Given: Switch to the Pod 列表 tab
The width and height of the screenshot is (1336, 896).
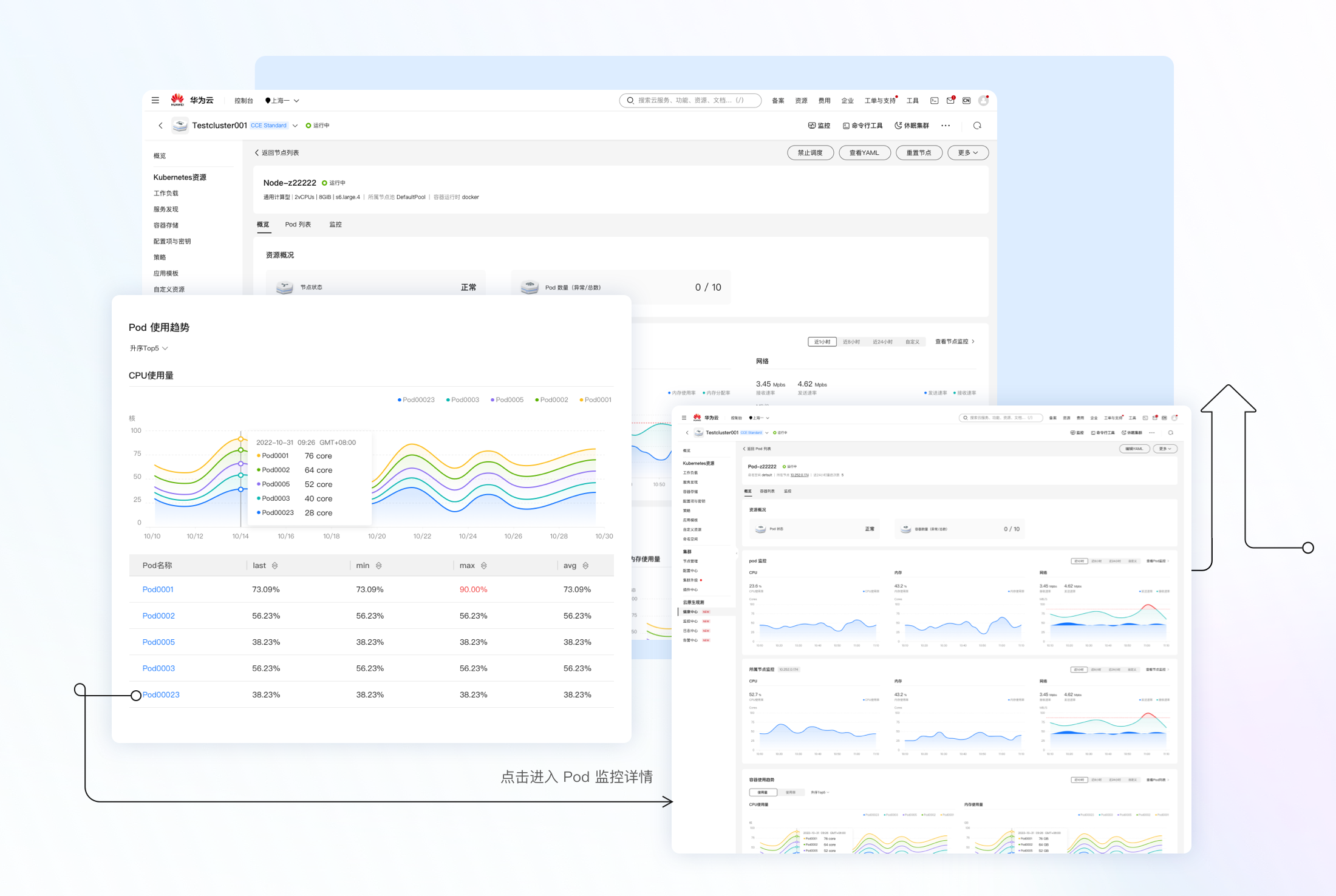Looking at the screenshot, I should 298,225.
